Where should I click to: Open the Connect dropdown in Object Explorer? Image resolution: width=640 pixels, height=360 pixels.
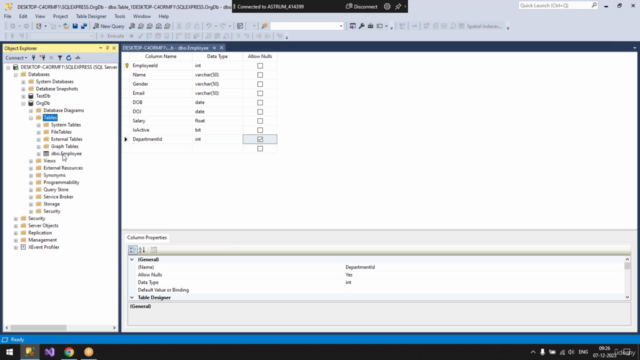(x=16, y=58)
